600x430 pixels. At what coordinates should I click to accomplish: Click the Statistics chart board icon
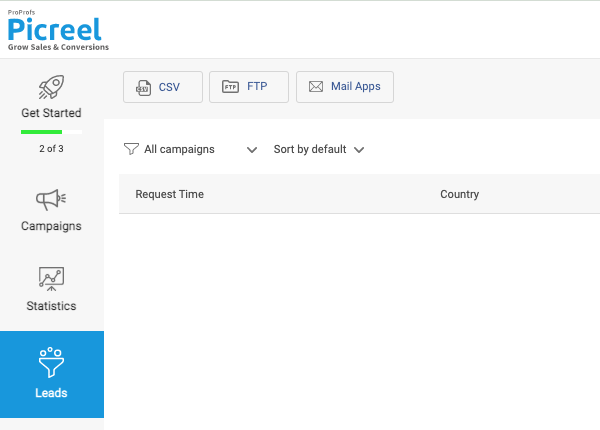coord(51,279)
